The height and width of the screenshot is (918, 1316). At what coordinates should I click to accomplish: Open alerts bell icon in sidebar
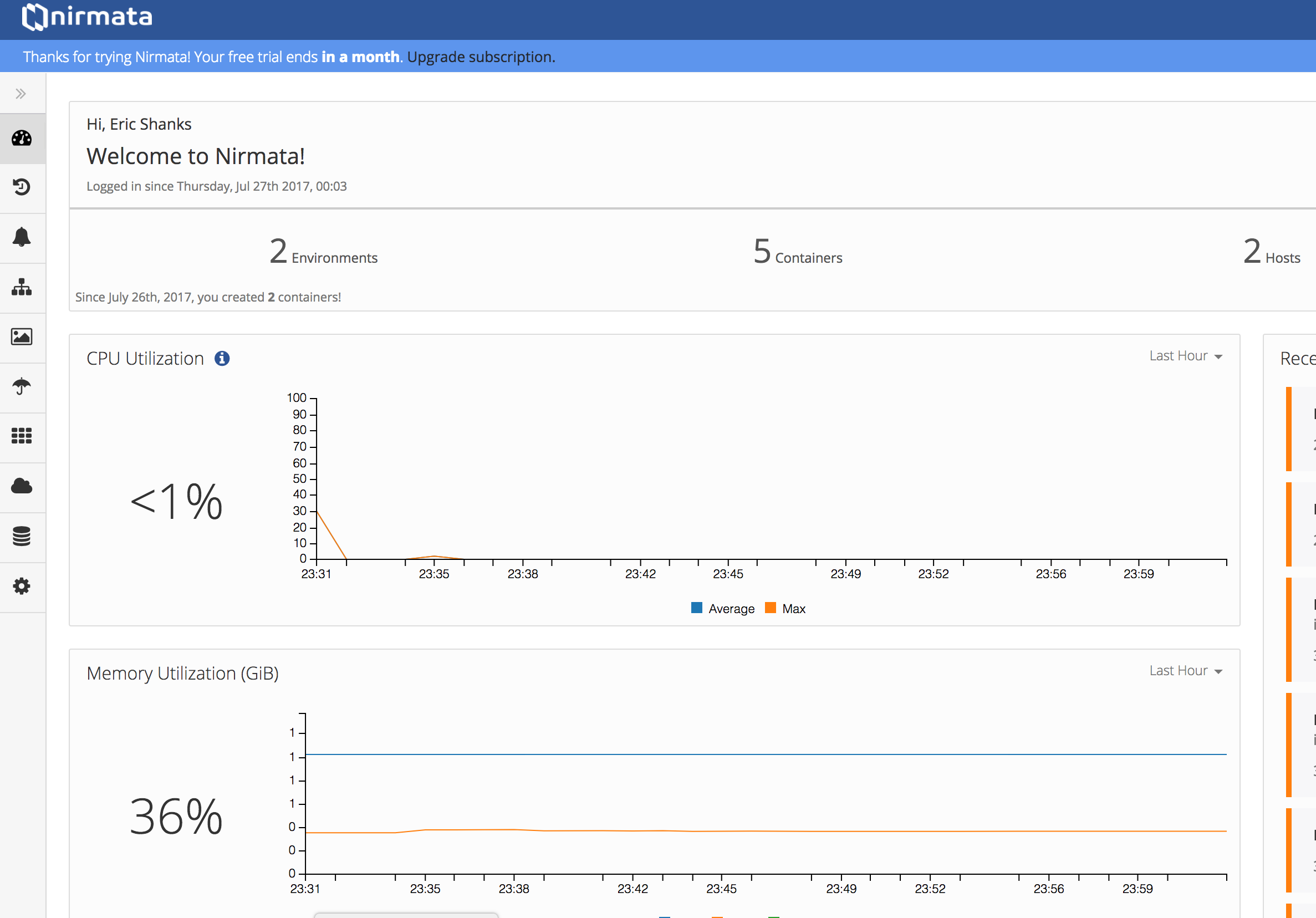[x=22, y=237]
